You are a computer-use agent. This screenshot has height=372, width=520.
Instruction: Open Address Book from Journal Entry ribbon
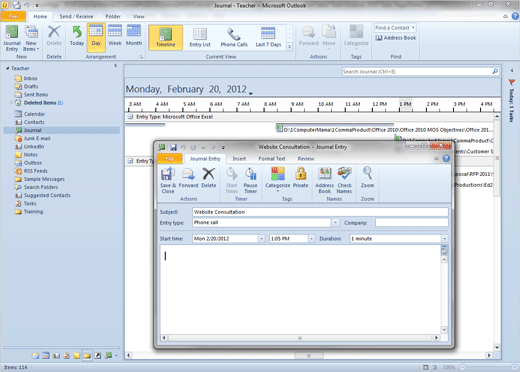click(x=324, y=180)
